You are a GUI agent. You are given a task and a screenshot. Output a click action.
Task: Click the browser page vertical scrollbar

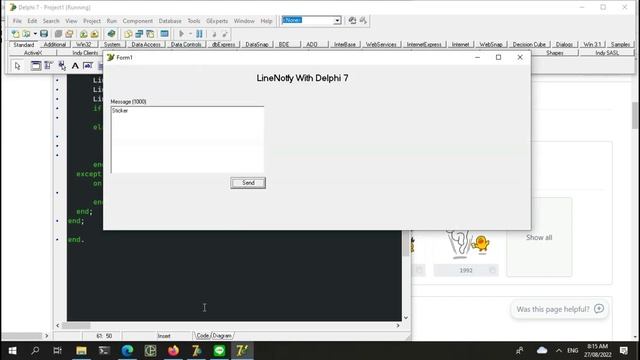(x=635, y=116)
